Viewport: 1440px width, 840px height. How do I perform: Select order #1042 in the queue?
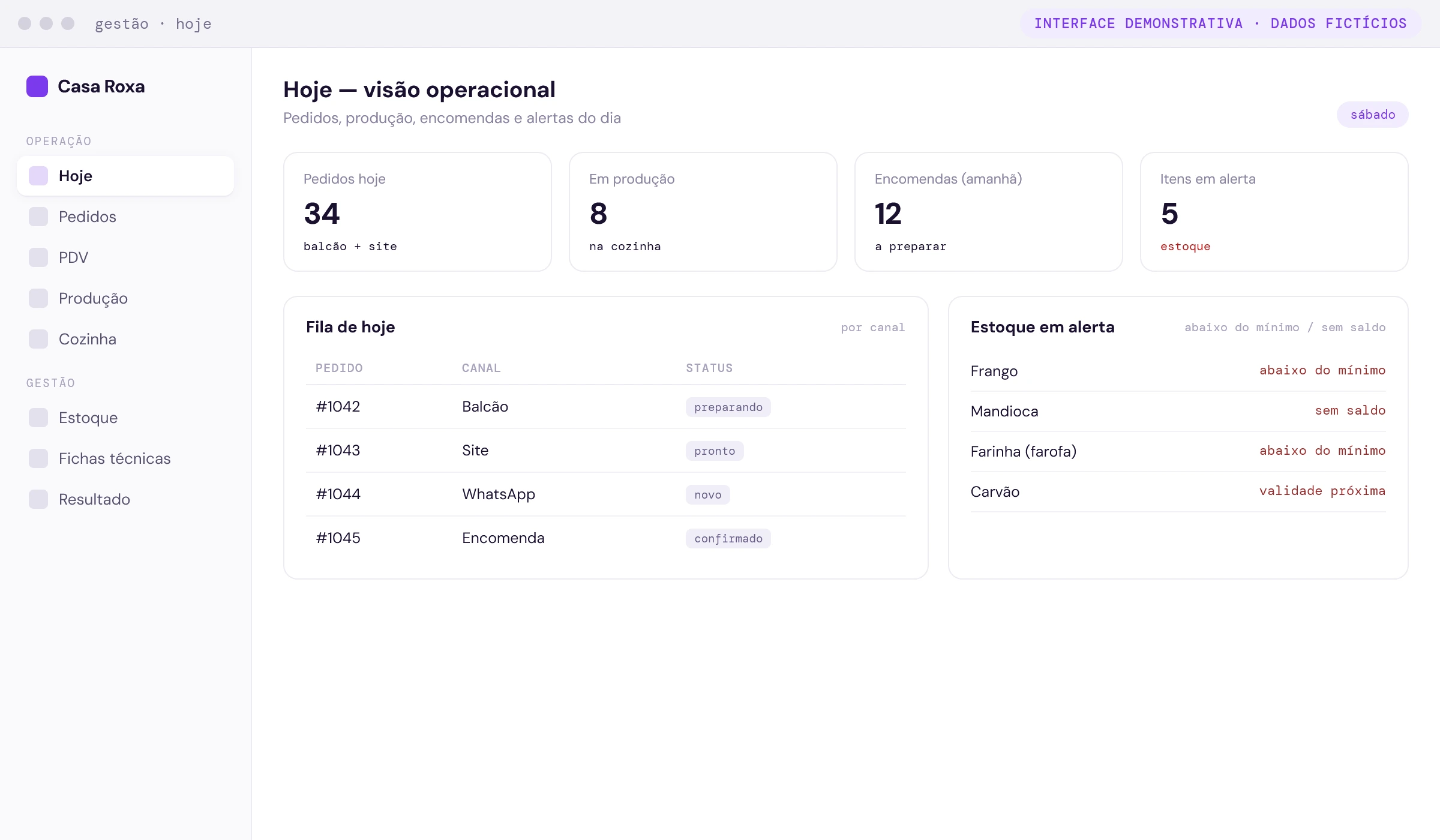pyautogui.click(x=606, y=407)
